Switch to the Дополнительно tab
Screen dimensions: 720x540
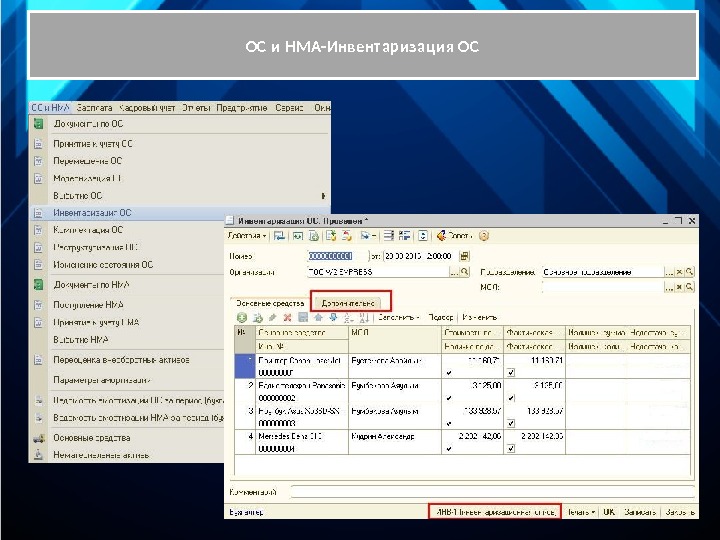click(350, 302)
